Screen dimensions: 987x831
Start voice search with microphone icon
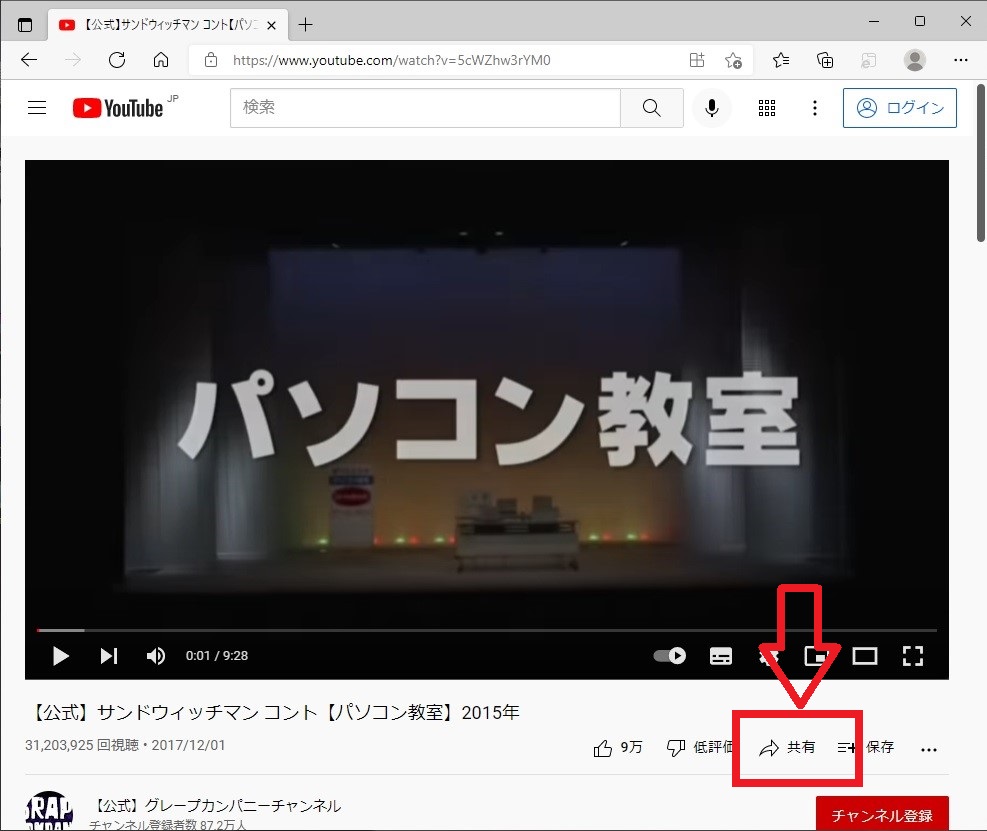click(712, 108)
